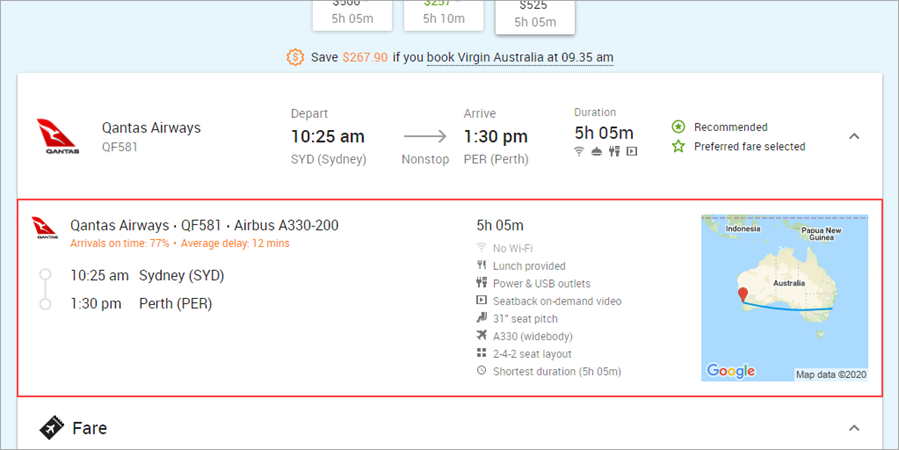Select the 5h 10m fare card

click(444, 14)
